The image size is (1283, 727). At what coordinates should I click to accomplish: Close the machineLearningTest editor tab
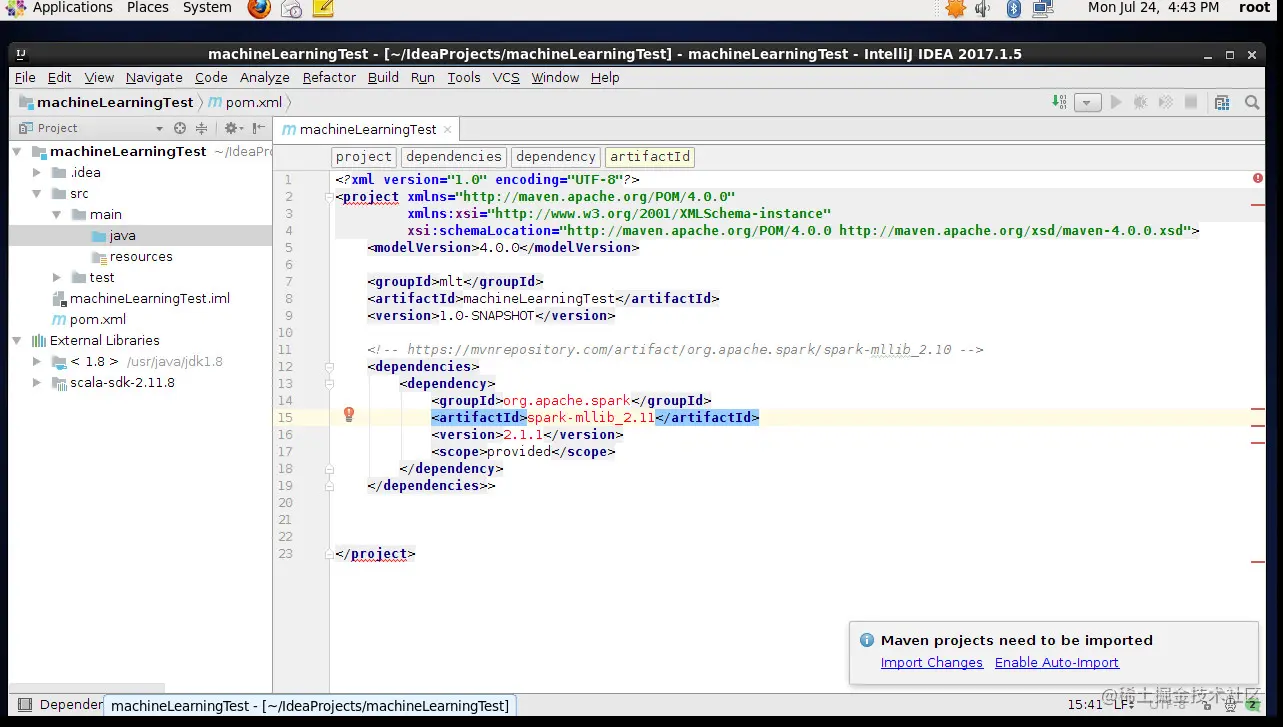[x=448, y=129]
